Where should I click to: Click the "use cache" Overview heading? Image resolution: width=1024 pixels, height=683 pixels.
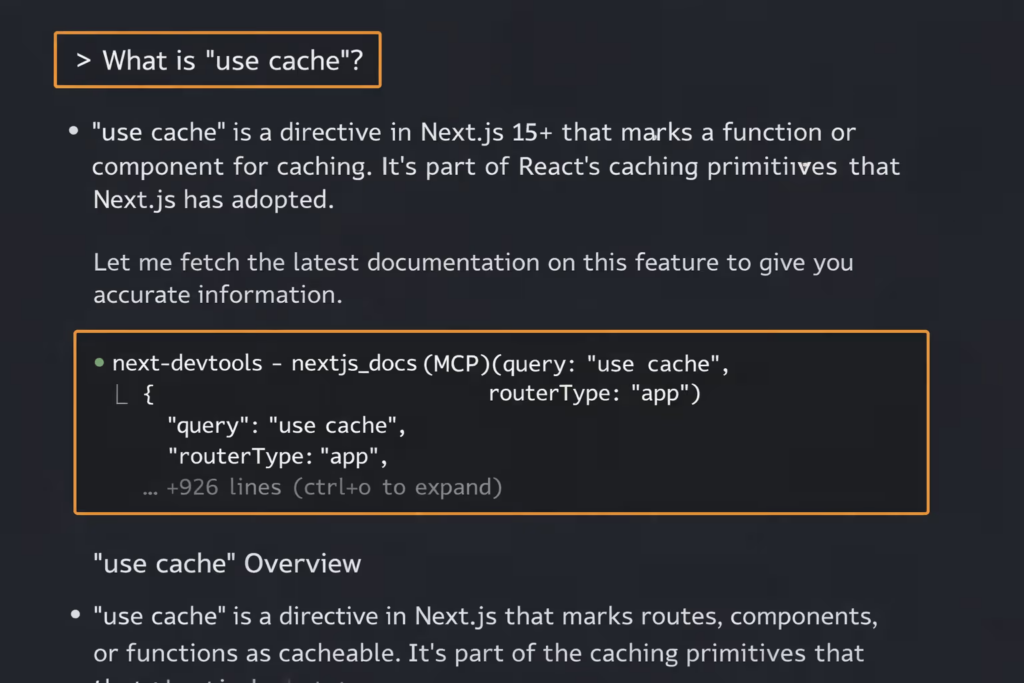click(x=226, y=564)
